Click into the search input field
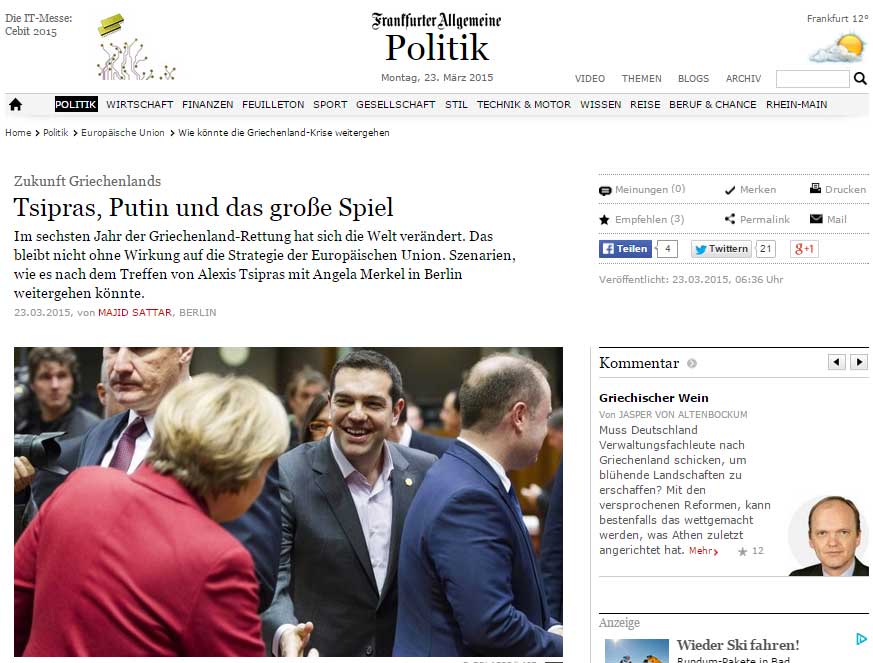873x663 pixels. [x=812, y=78]
